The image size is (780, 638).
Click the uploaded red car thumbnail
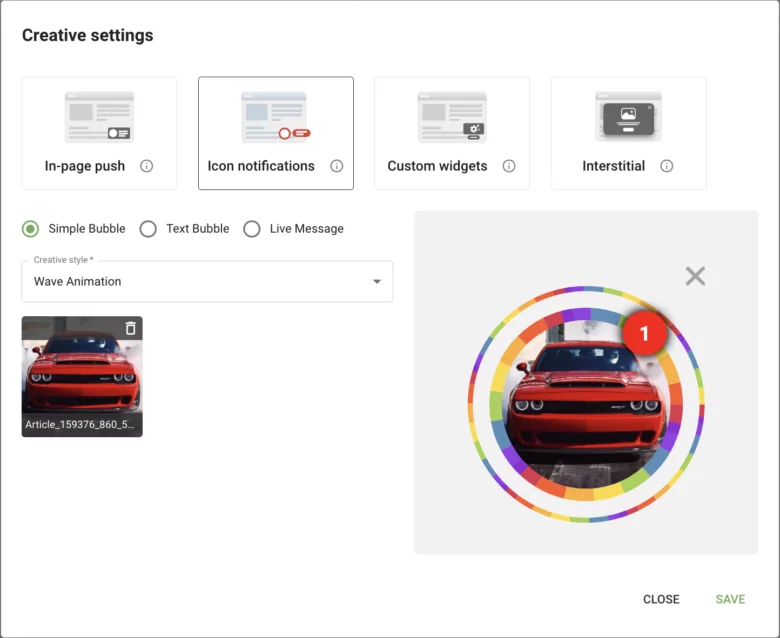(82, 370)
